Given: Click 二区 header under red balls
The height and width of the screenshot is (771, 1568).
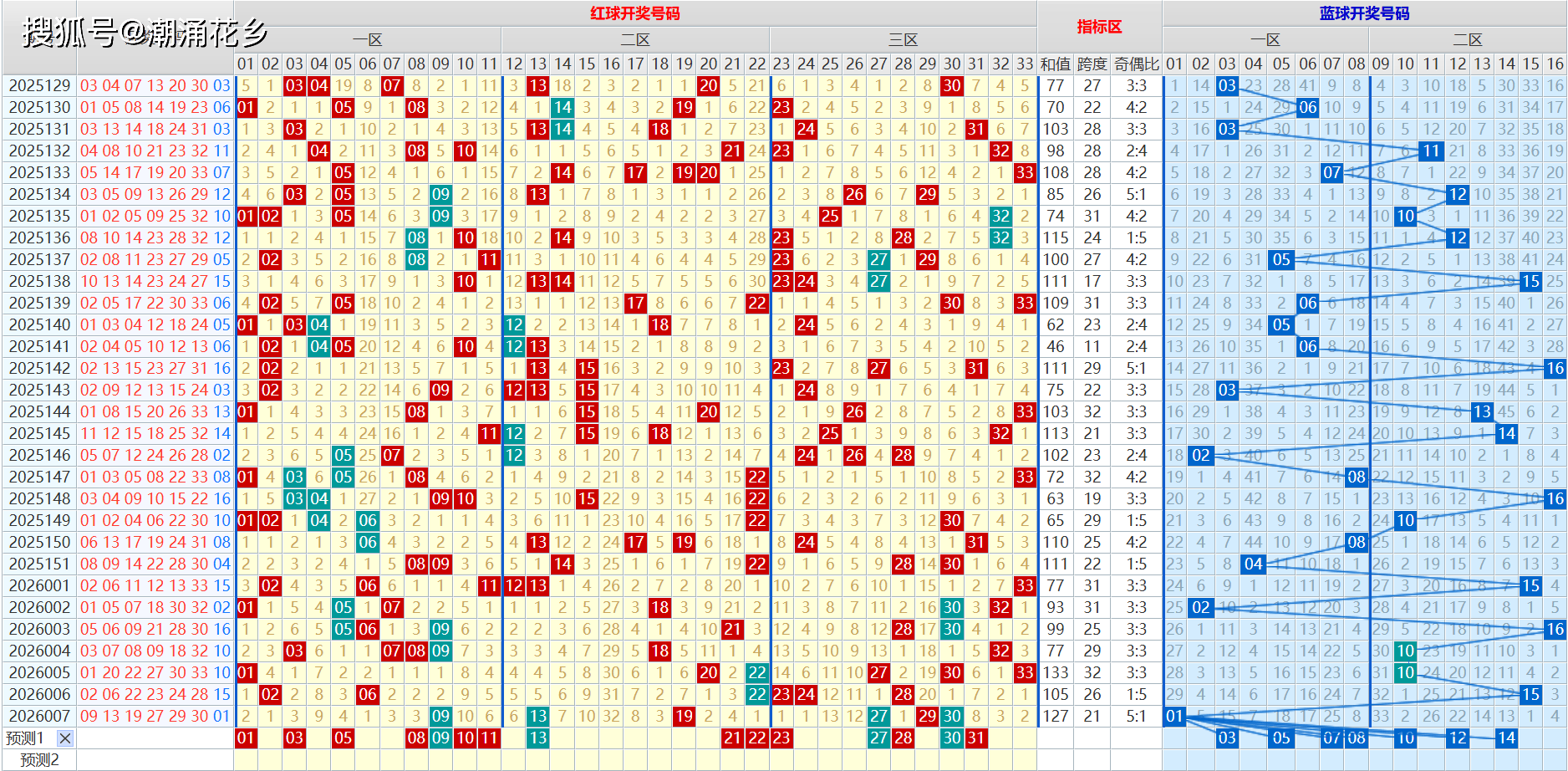Looking at the screenshot, I should coord(635,39).
